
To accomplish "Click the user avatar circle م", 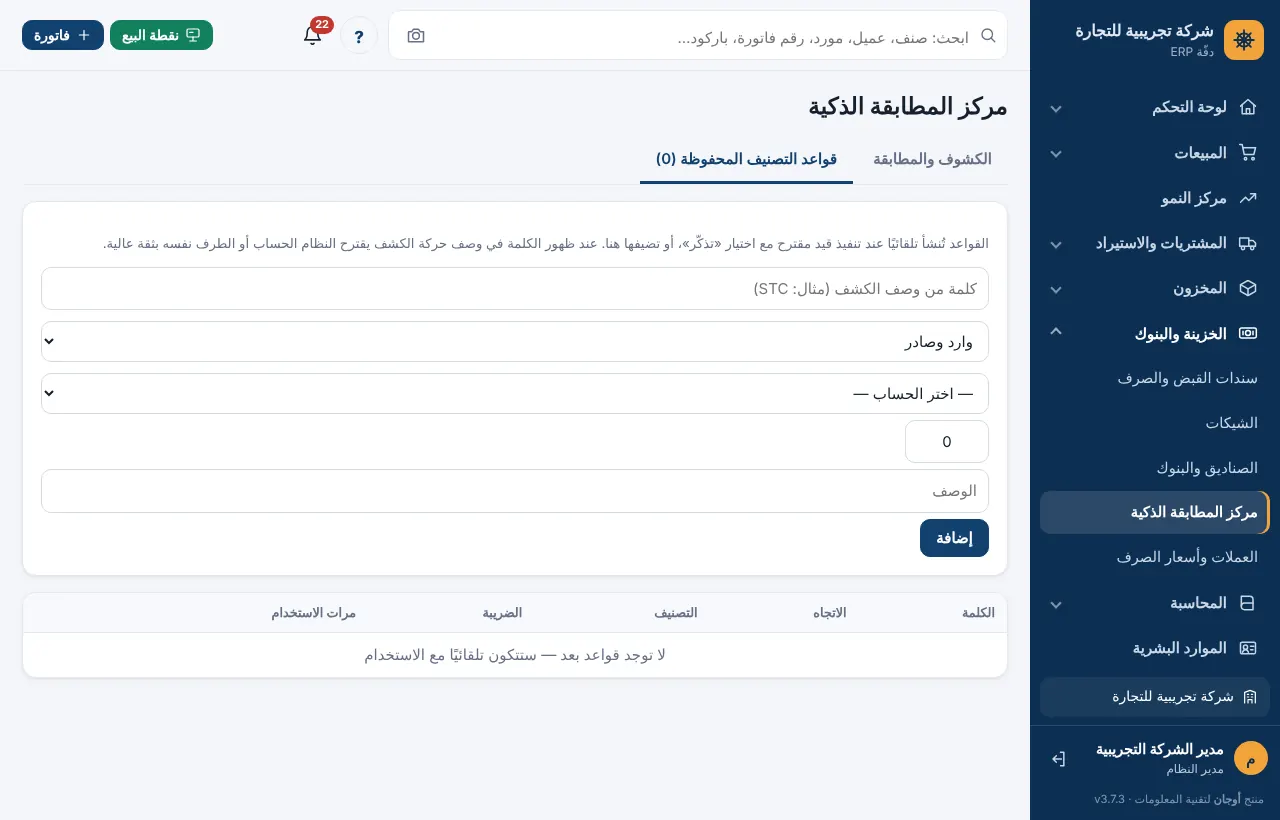I will (x=1250, y=758).
